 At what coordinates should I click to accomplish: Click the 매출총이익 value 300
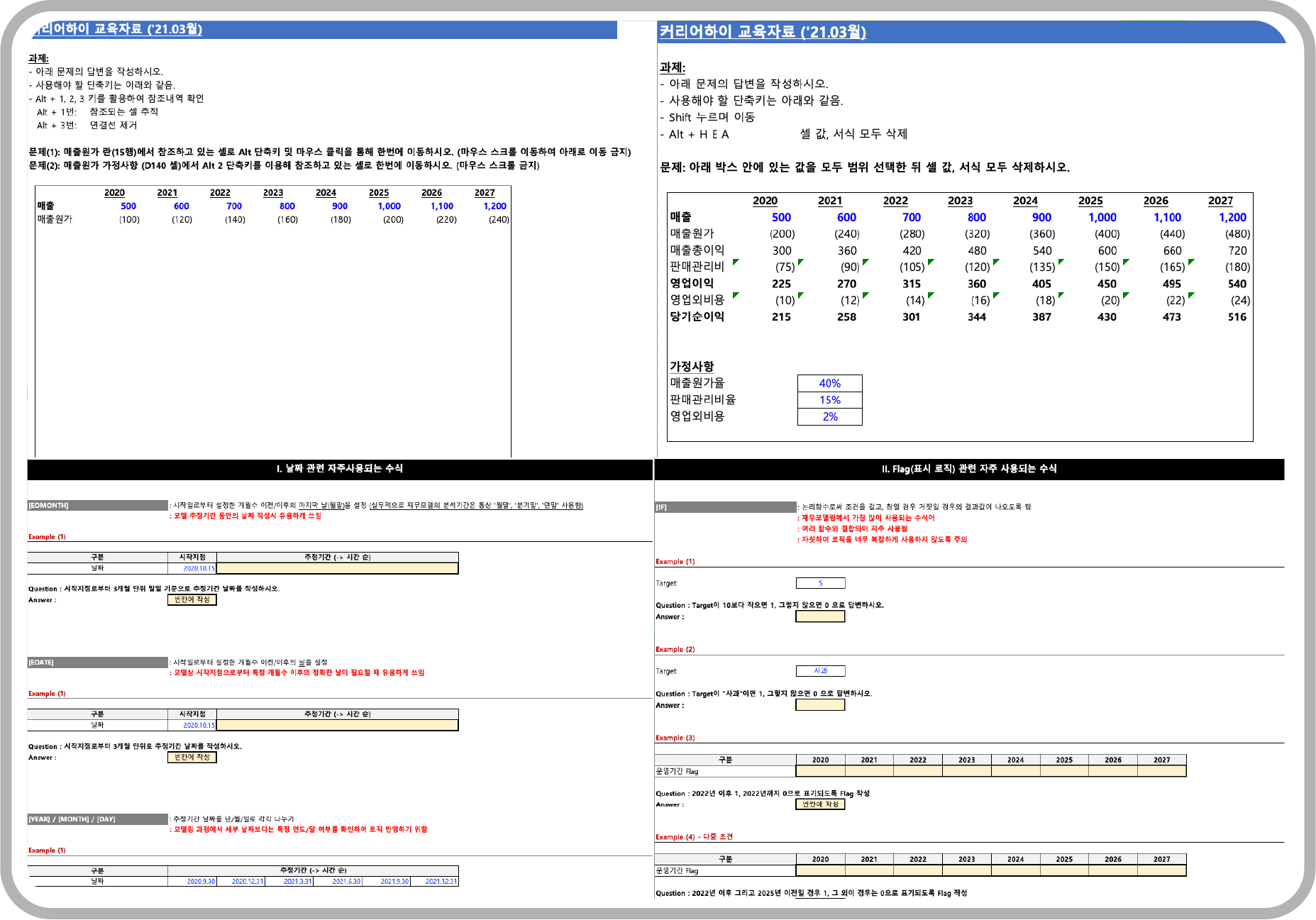coord(782,250)
